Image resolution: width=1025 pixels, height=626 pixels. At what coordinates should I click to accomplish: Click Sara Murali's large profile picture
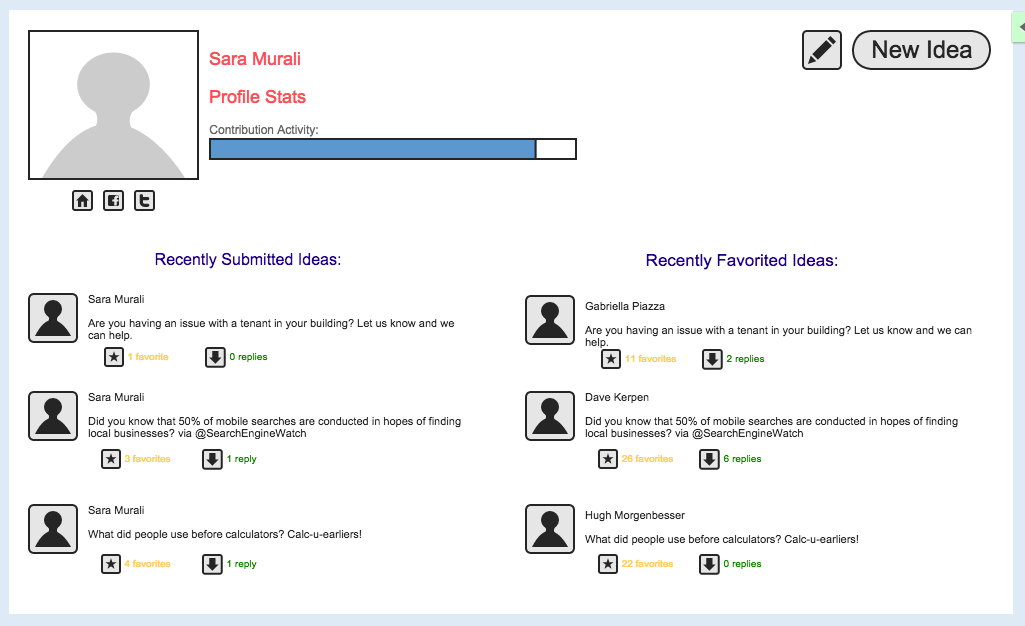[x=113, y=105]
